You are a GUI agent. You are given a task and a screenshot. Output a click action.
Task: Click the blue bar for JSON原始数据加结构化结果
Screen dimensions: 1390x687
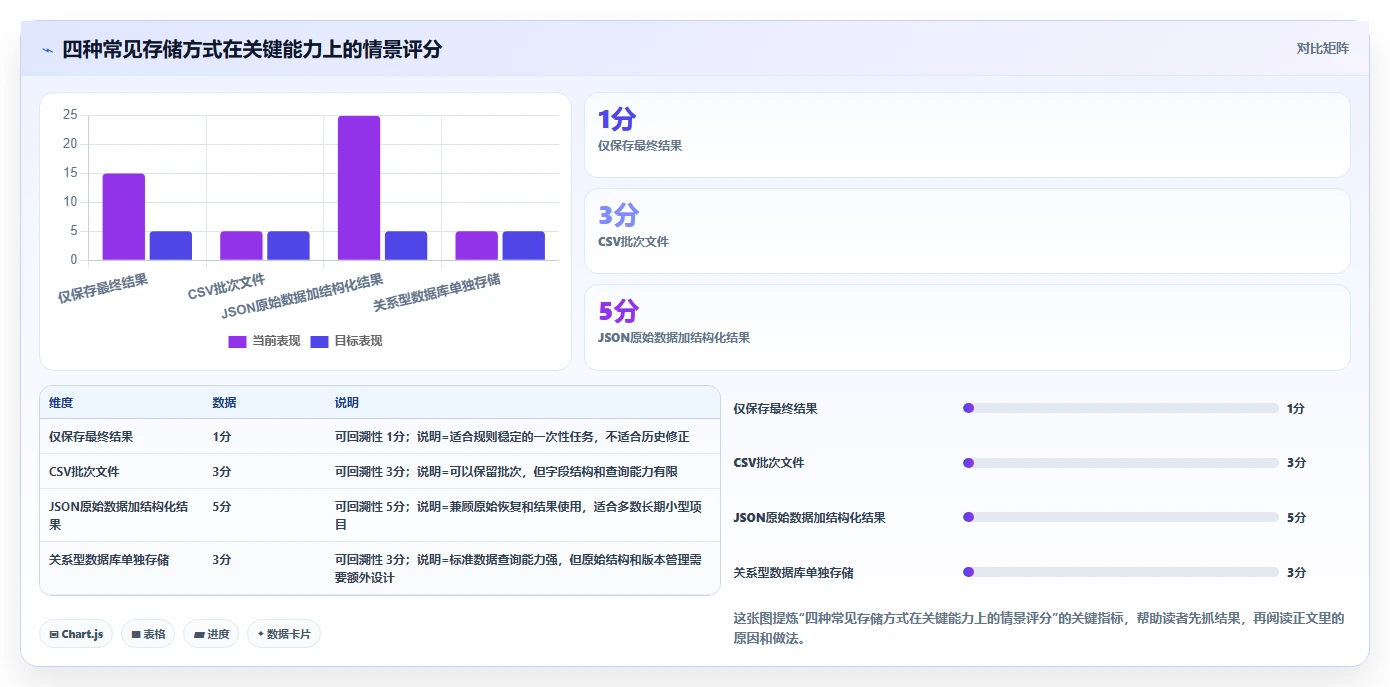coord(406,246)
